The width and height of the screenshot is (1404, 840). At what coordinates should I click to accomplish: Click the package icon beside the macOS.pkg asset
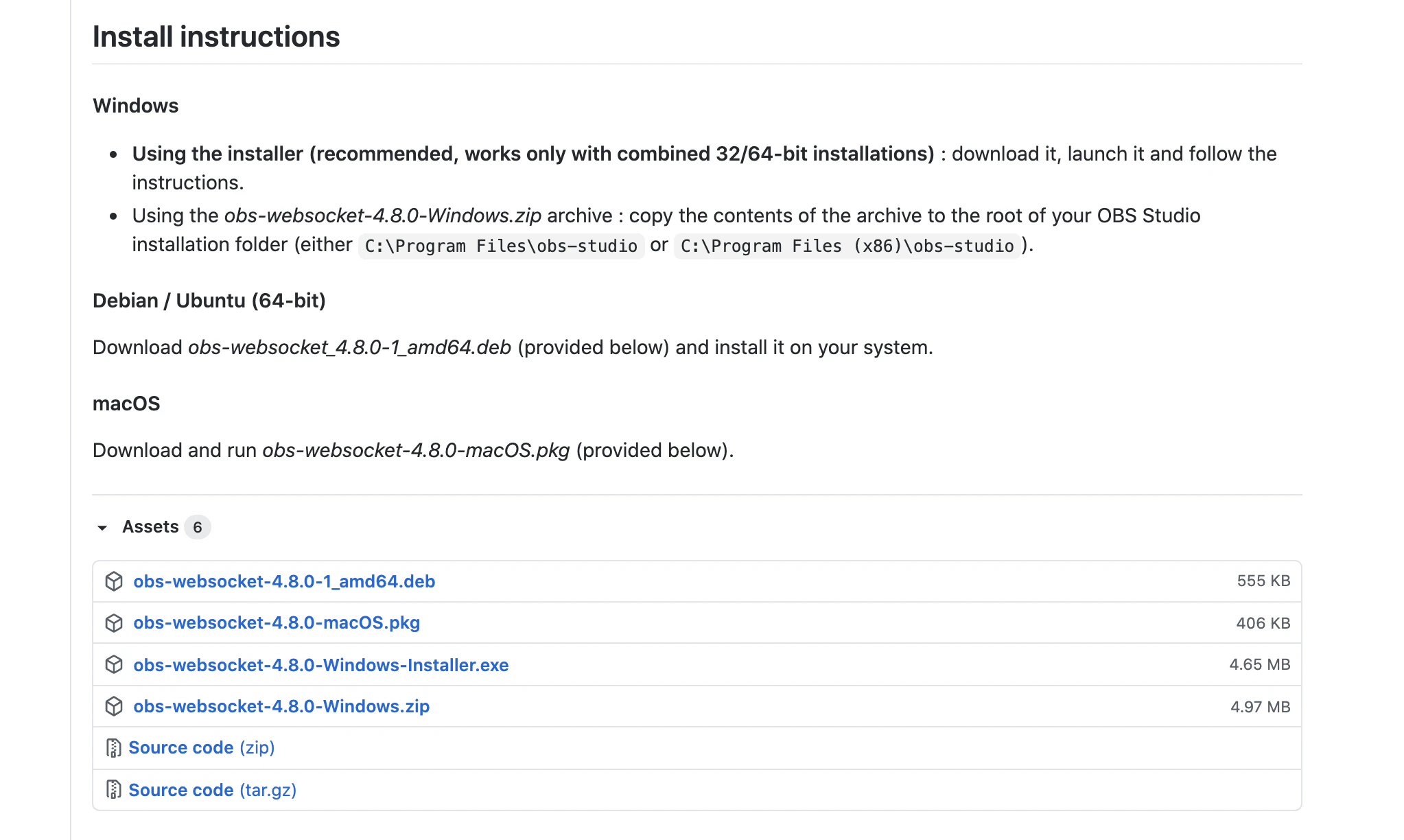(114, 623)
